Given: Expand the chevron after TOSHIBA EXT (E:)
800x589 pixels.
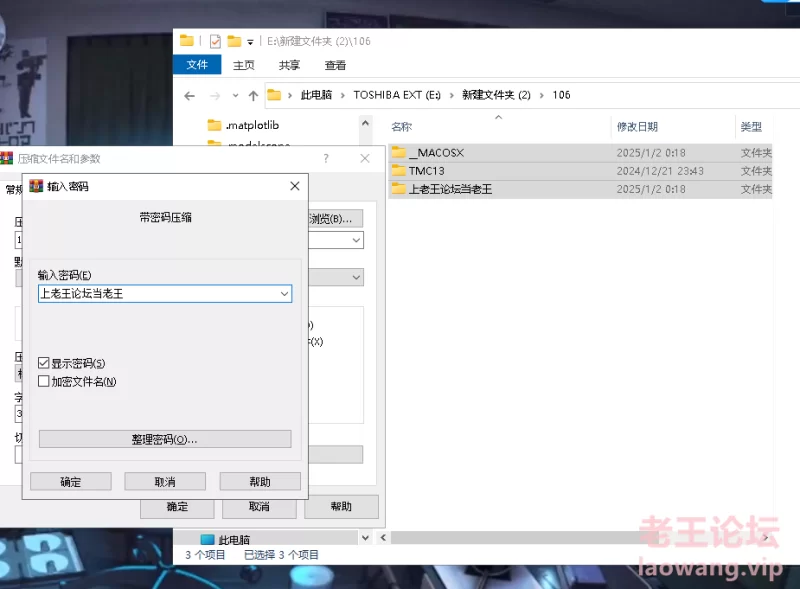Looking at the screenshot, I should 452,95.
